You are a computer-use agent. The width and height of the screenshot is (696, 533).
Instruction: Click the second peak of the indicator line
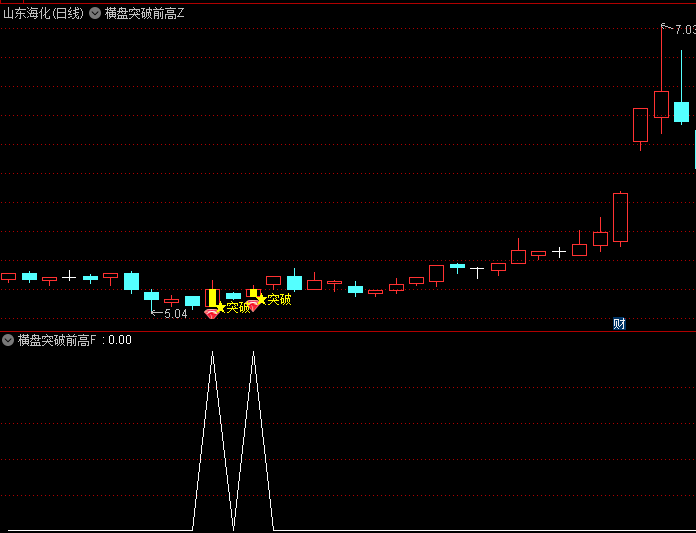pyautogui.click(x=253, y=353)
